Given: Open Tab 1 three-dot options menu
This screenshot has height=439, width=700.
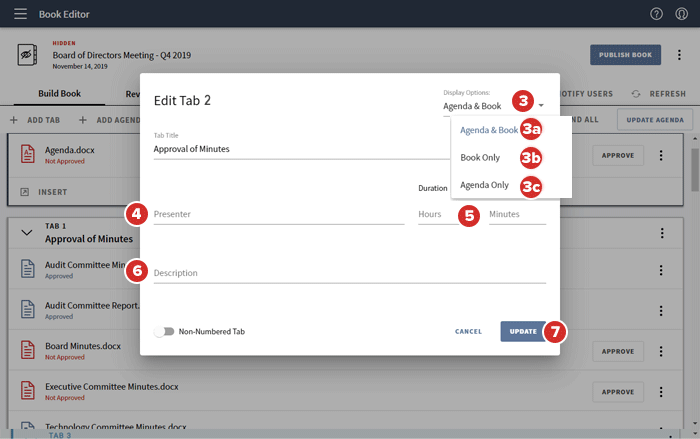Looking at the screenshot, I should [661, 233].
